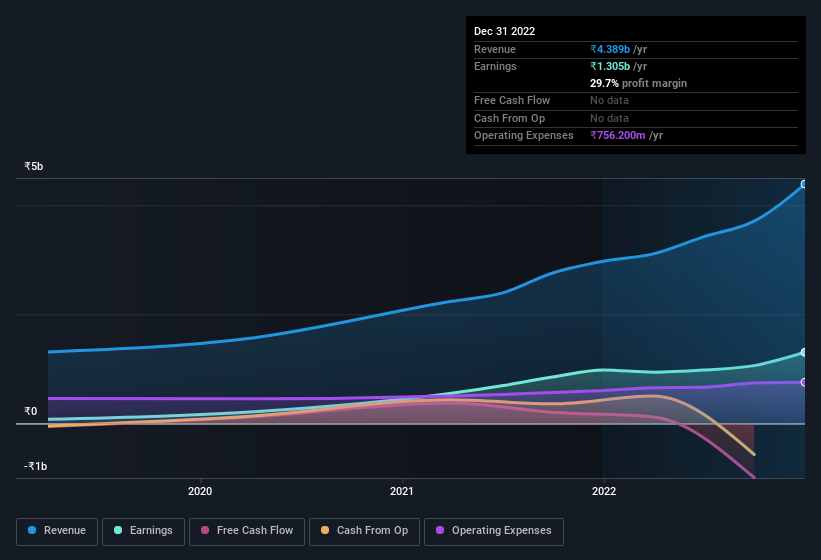This screenshot has height=560, width=821.
Task: Toggle the Earnings legend button
Action: (x=143, y=531)
